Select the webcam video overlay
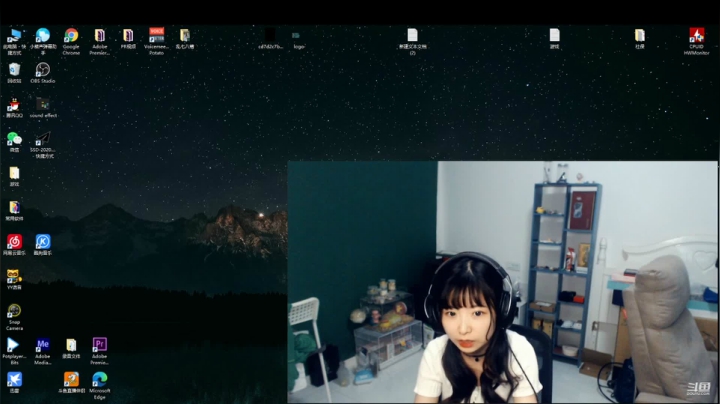 (502, 282)
